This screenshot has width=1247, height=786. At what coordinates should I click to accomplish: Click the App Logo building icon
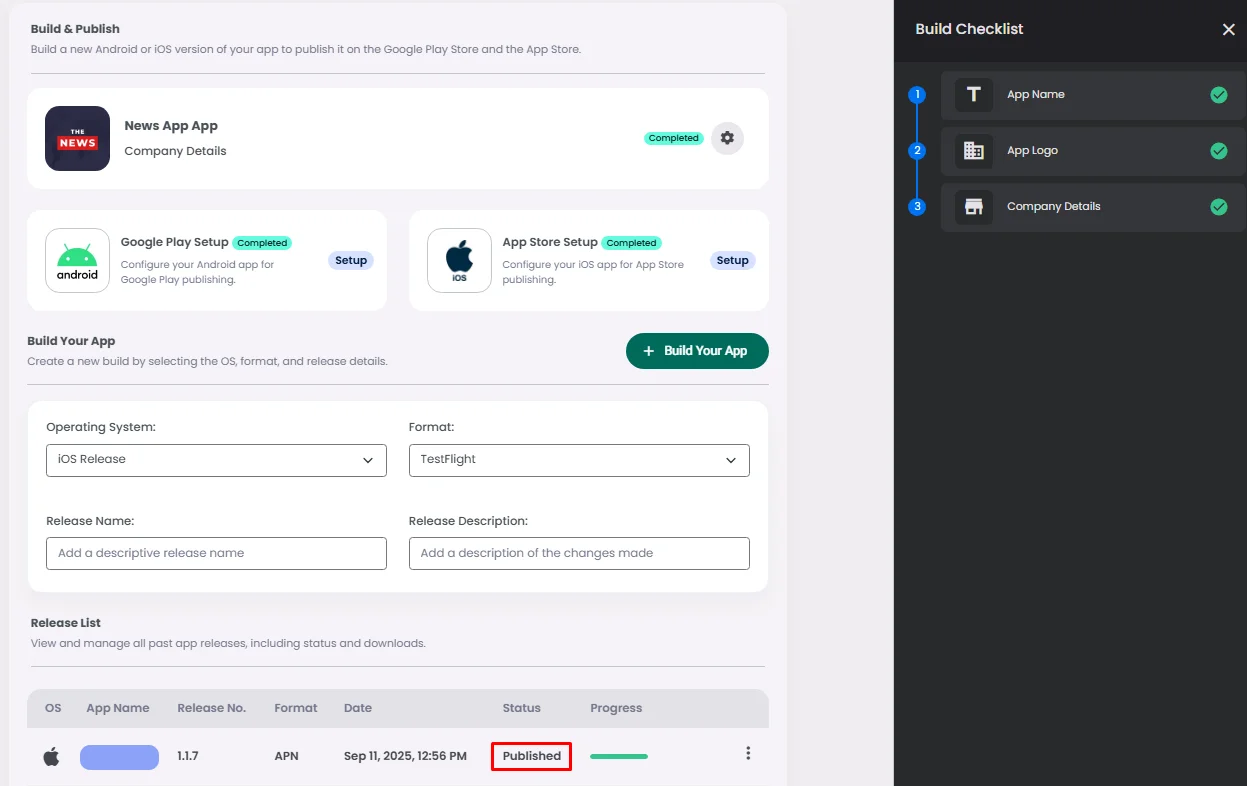pos(973,151)
